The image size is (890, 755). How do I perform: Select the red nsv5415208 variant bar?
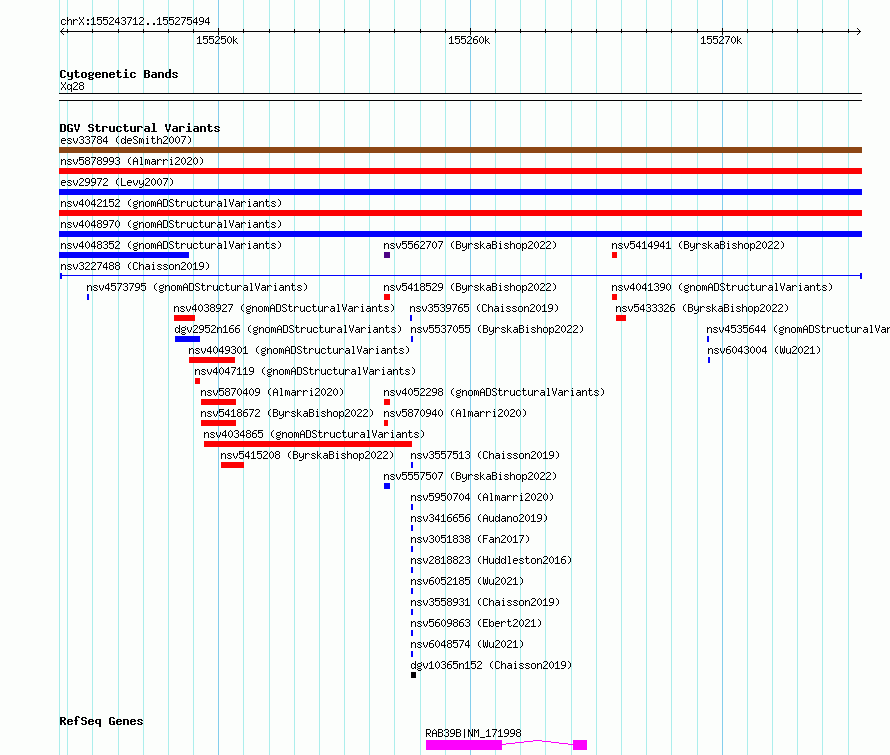[232, 465]
